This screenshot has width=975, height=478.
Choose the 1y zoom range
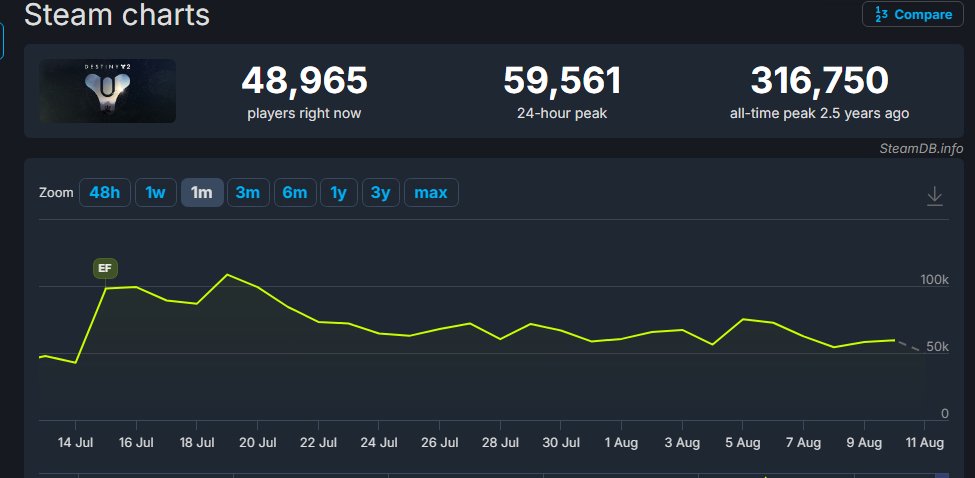click(338, 193)
